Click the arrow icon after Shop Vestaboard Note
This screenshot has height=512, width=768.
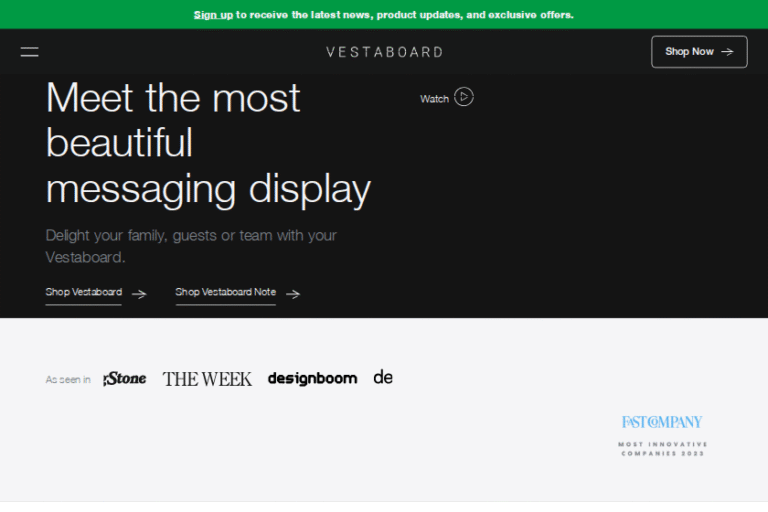[x=293, y=294]
